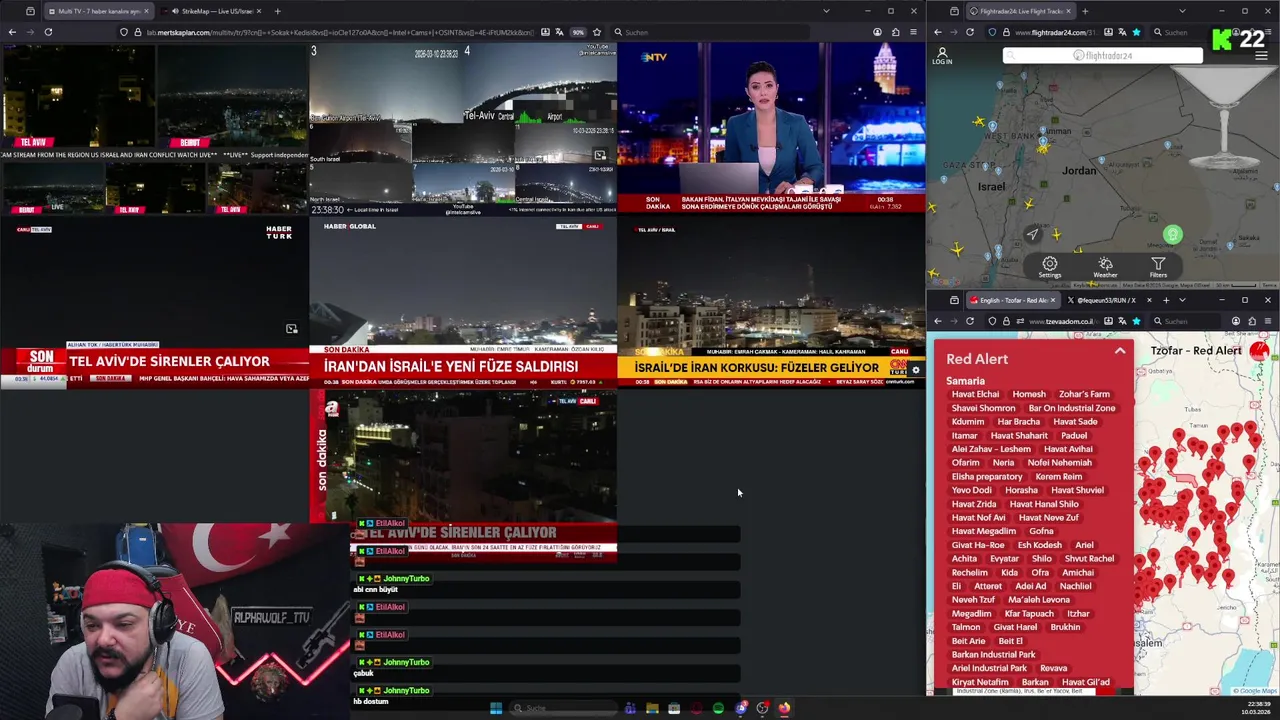Open the Windows Start menu
1280x720 pixels.
pyautogui.click(x=496, y=708)
